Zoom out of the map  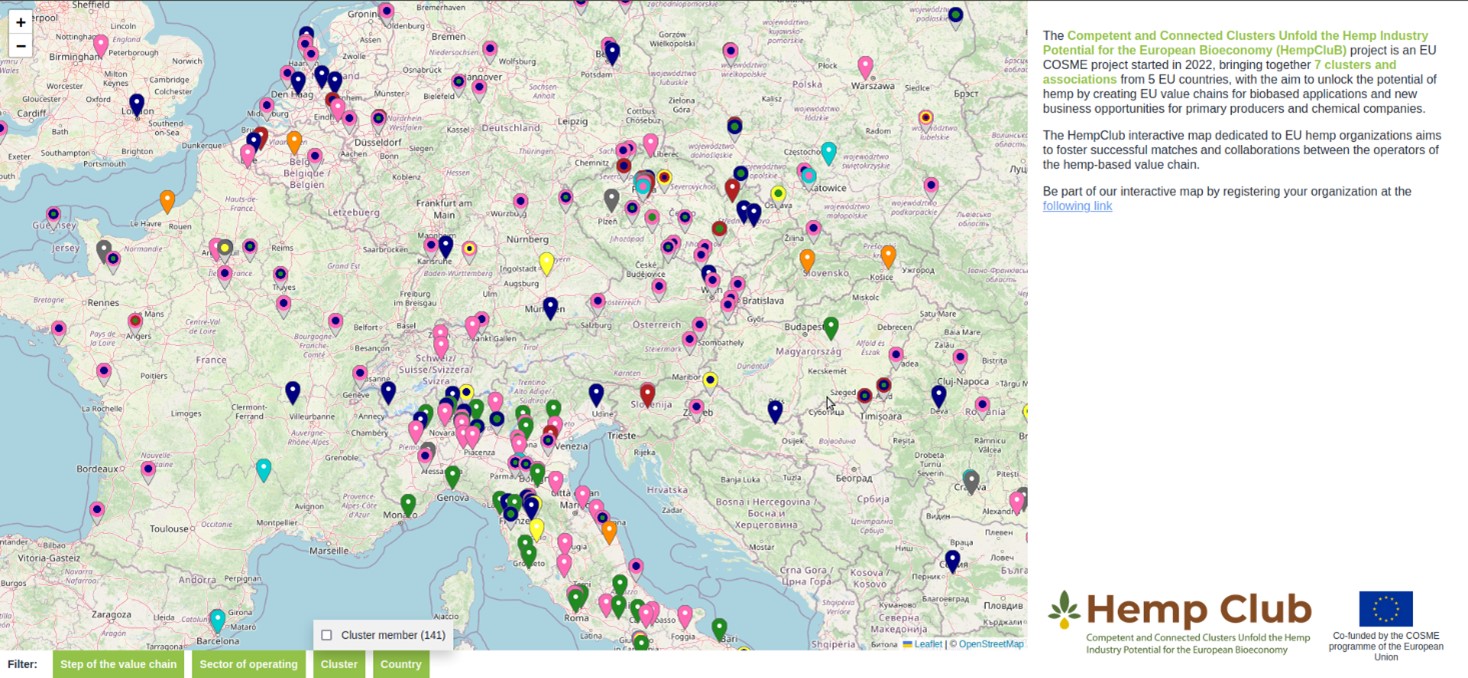pyautogui.click(x=21, y=46)
